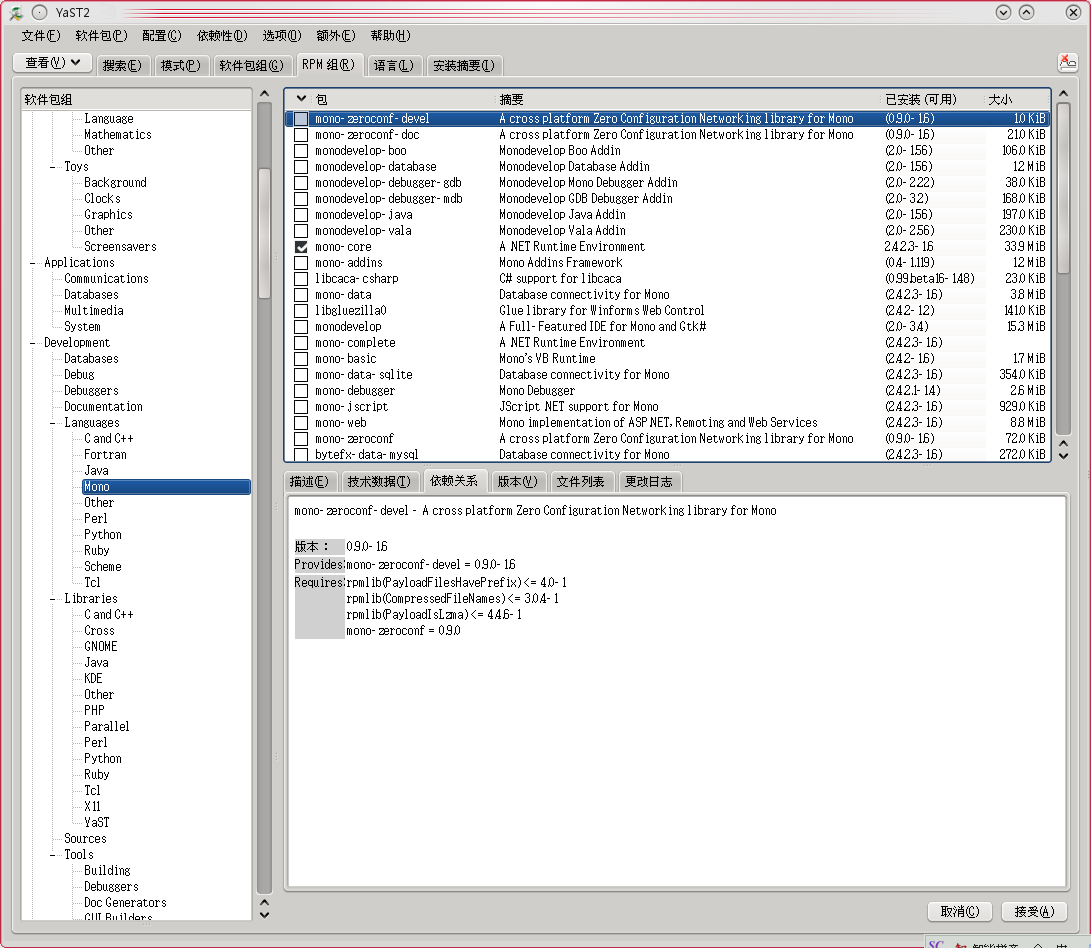Collapse the Toys tree group
This screenshot has width=1091, height=948.
tap(53, 167)
